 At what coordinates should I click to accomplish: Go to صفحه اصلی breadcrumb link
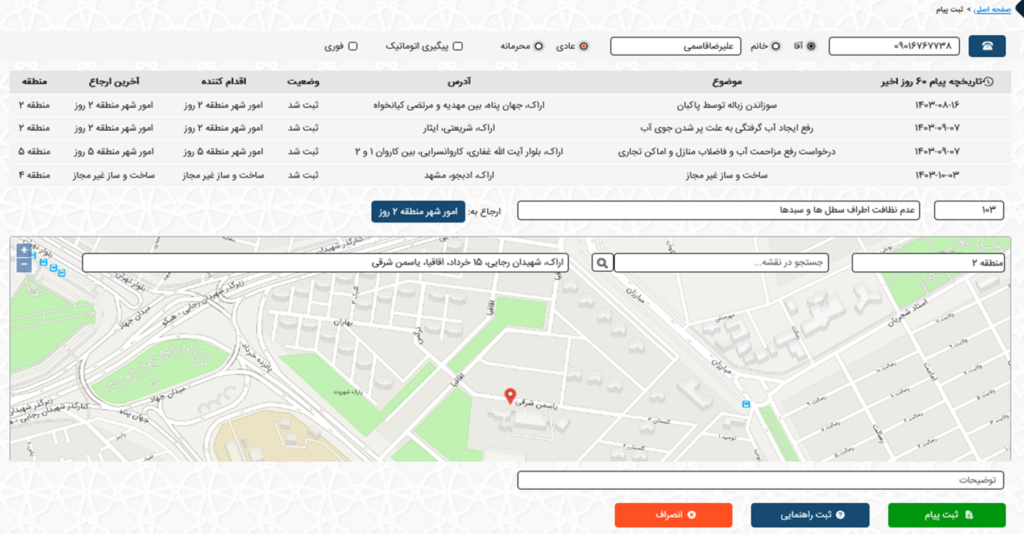(995, 9)
